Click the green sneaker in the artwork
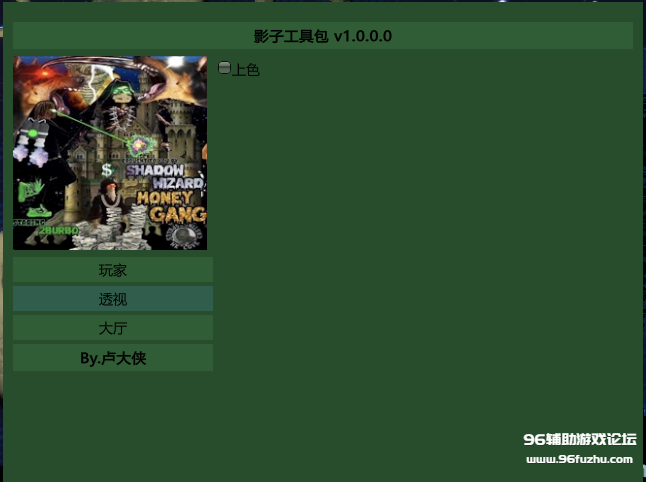Screen dimensions: 646x482 (38, 211)
